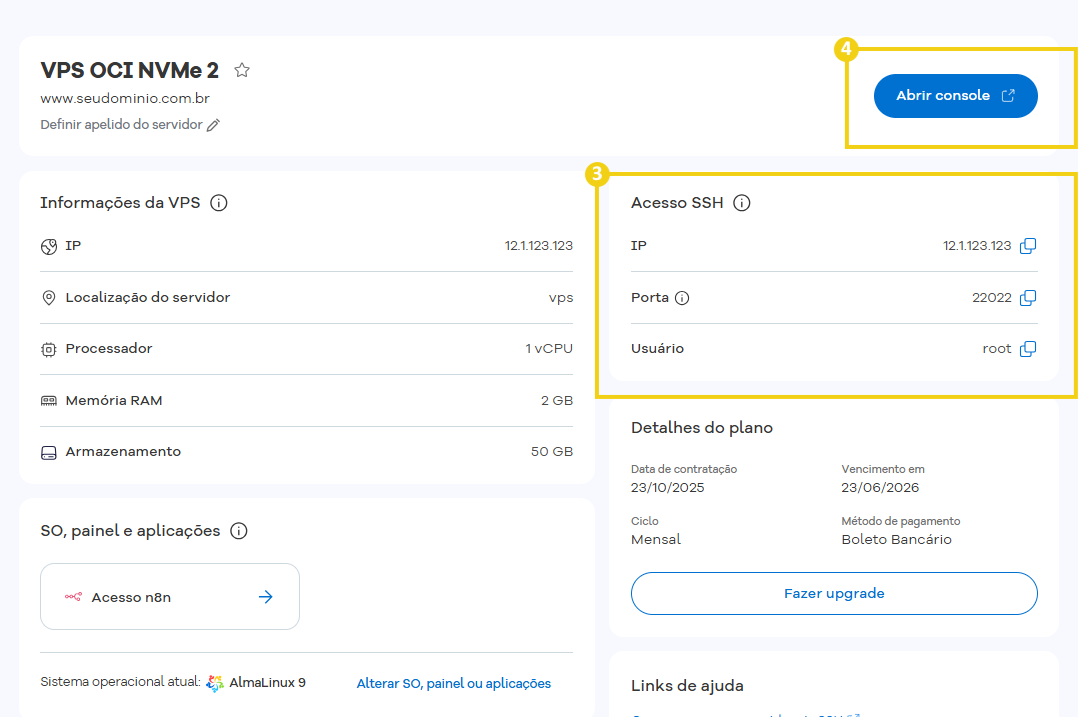The height and width of the screenshot is (717, 1078).
Task: Open info icon beside Informações da VPS
Action: click(219, 203)
